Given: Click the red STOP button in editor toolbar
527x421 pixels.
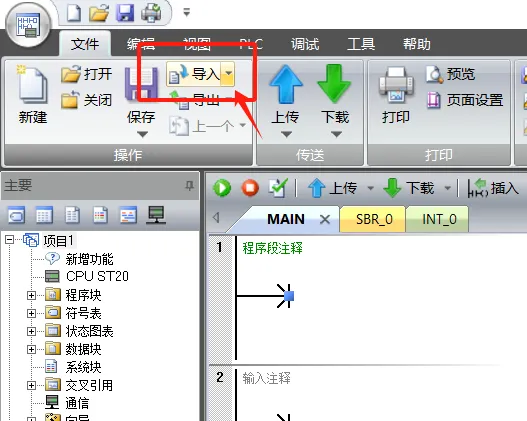Looking at the screenshot, I should point(250,188).
